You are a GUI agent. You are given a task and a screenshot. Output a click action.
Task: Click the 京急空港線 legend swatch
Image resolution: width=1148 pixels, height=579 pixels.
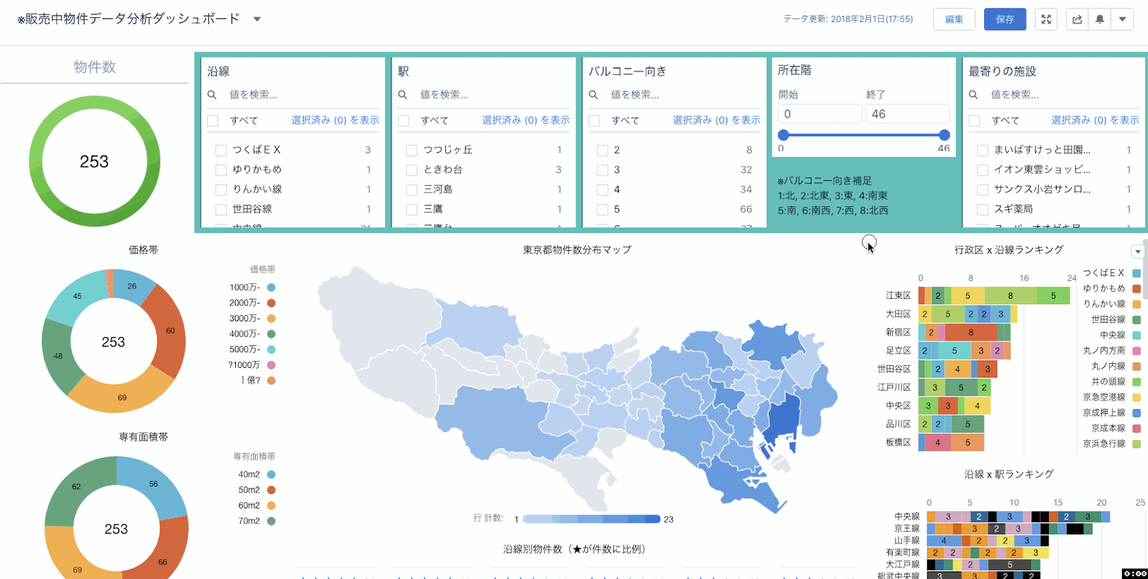[x=1137, y=397]
